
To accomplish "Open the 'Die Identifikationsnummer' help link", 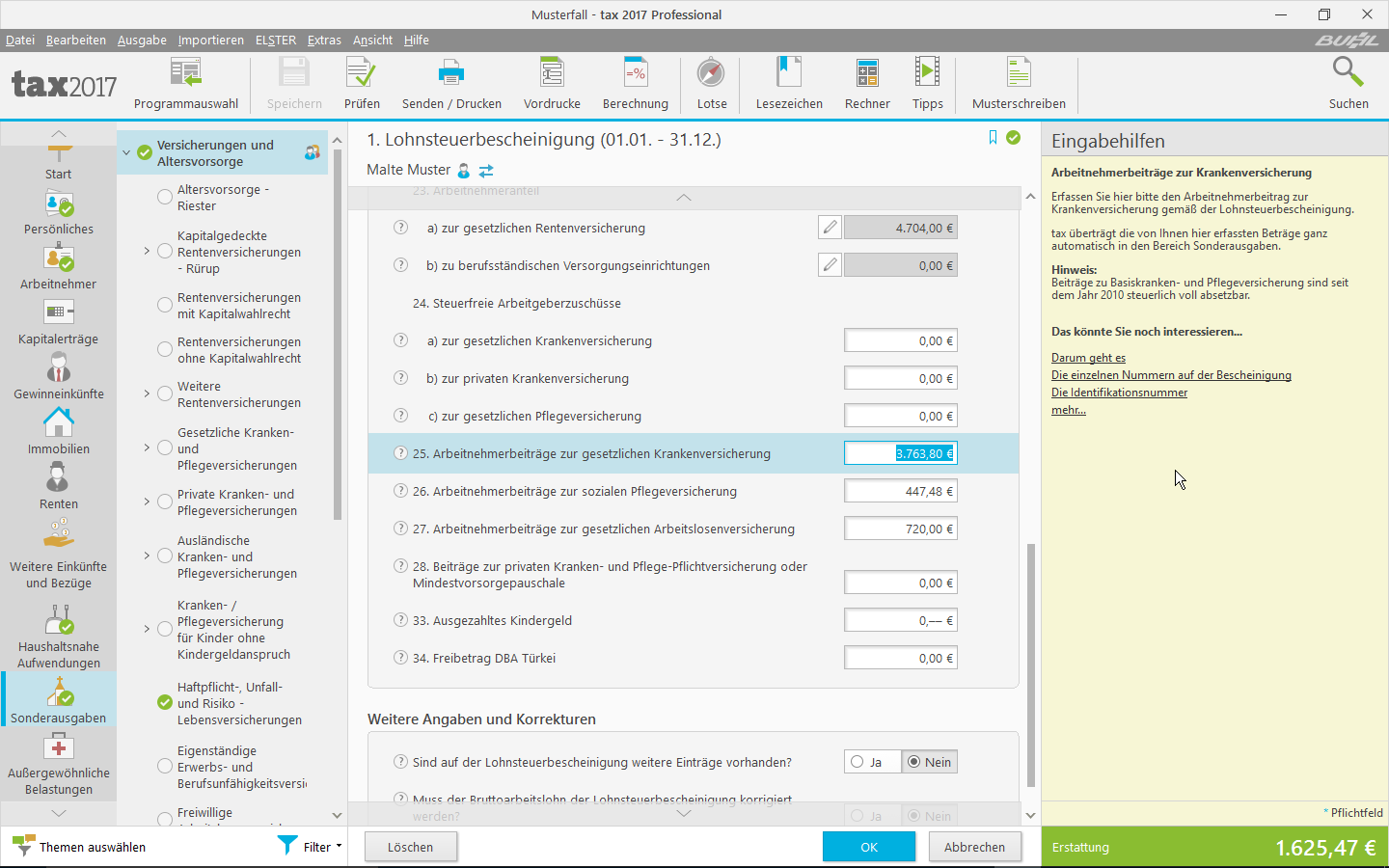I will coord(1119,393).
